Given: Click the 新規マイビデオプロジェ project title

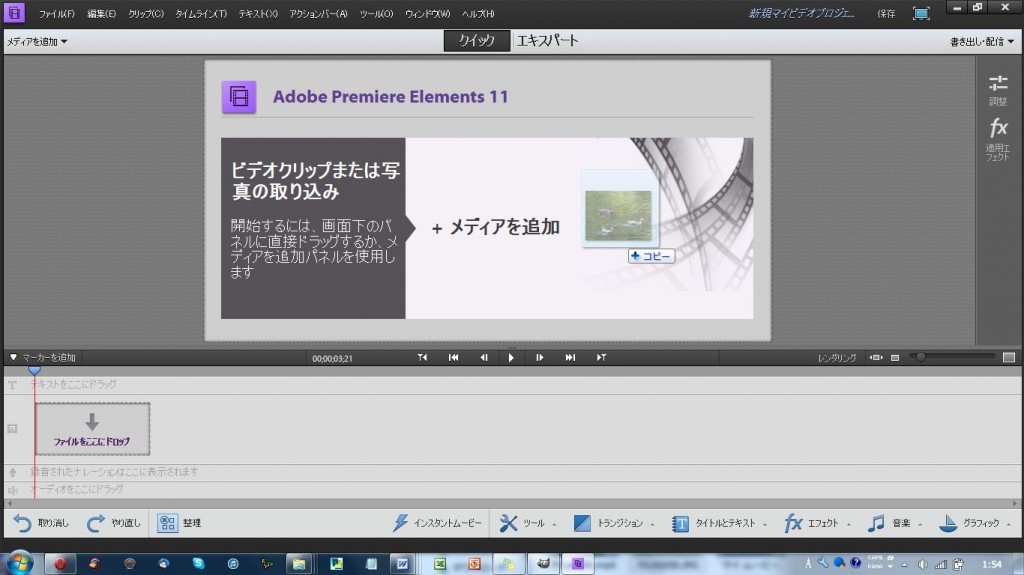Looking at the screenshot, I should 801,13.
